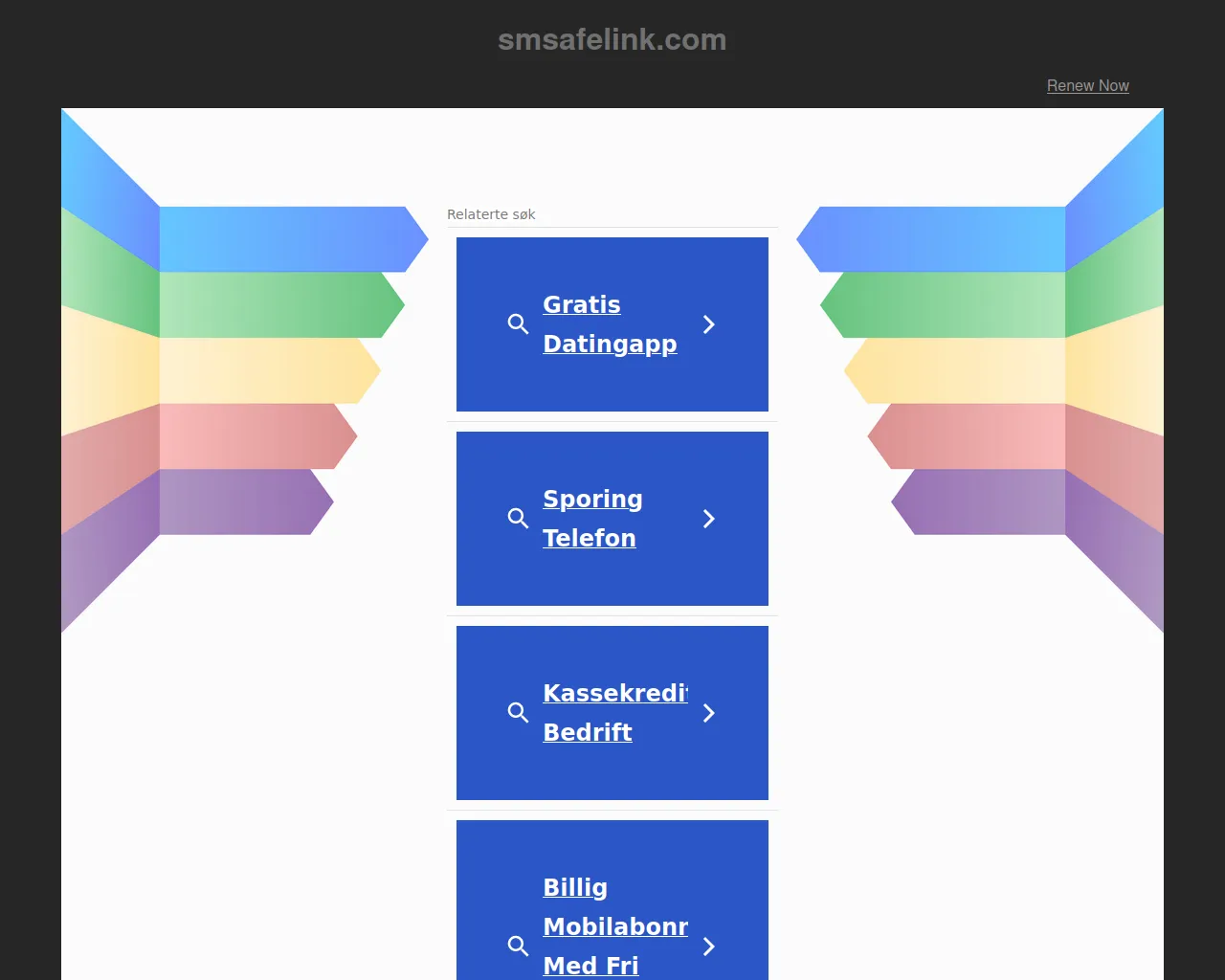
Task: Click the right green arrow banner
Action: [x=947, y=304]
